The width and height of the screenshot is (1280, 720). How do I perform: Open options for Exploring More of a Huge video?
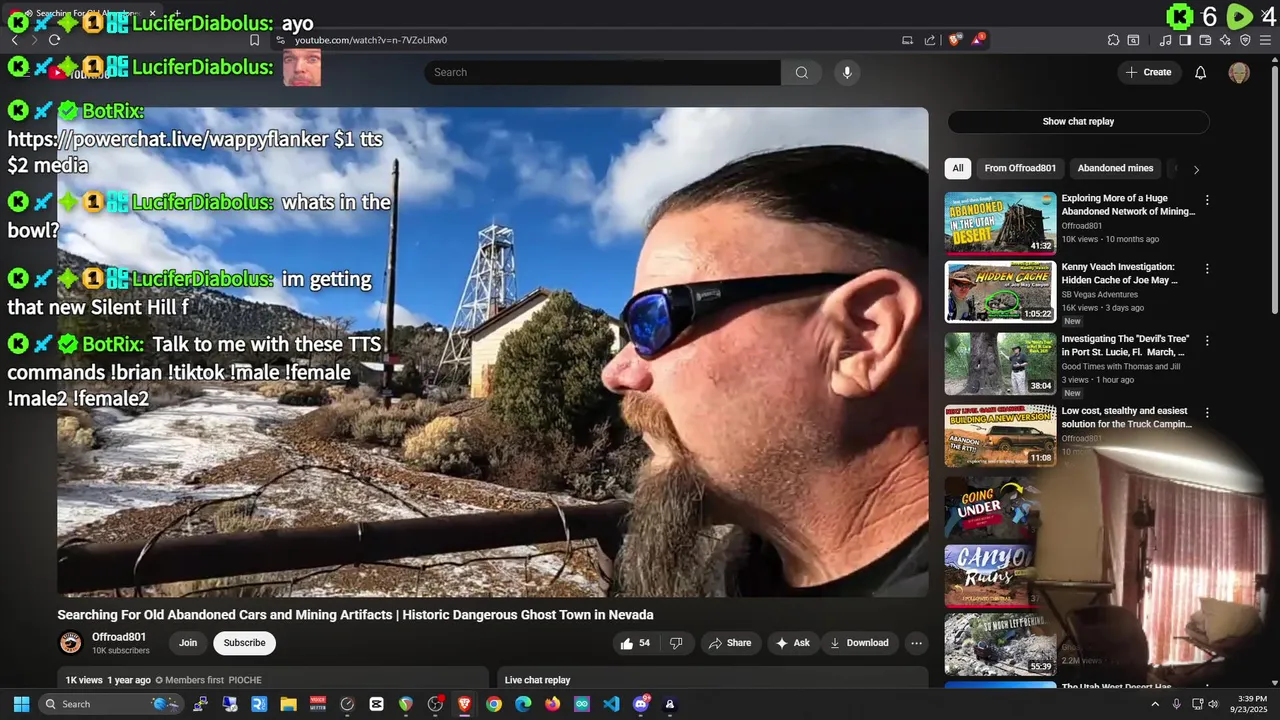(x=1207, y=200)
